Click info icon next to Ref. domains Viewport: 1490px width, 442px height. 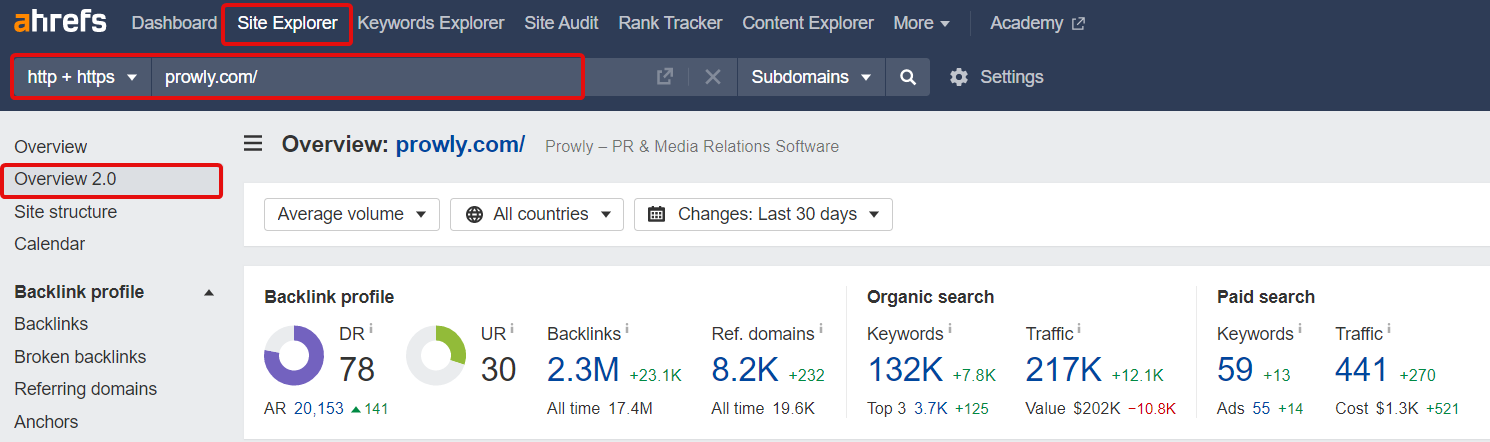click(x=820, y=328)
